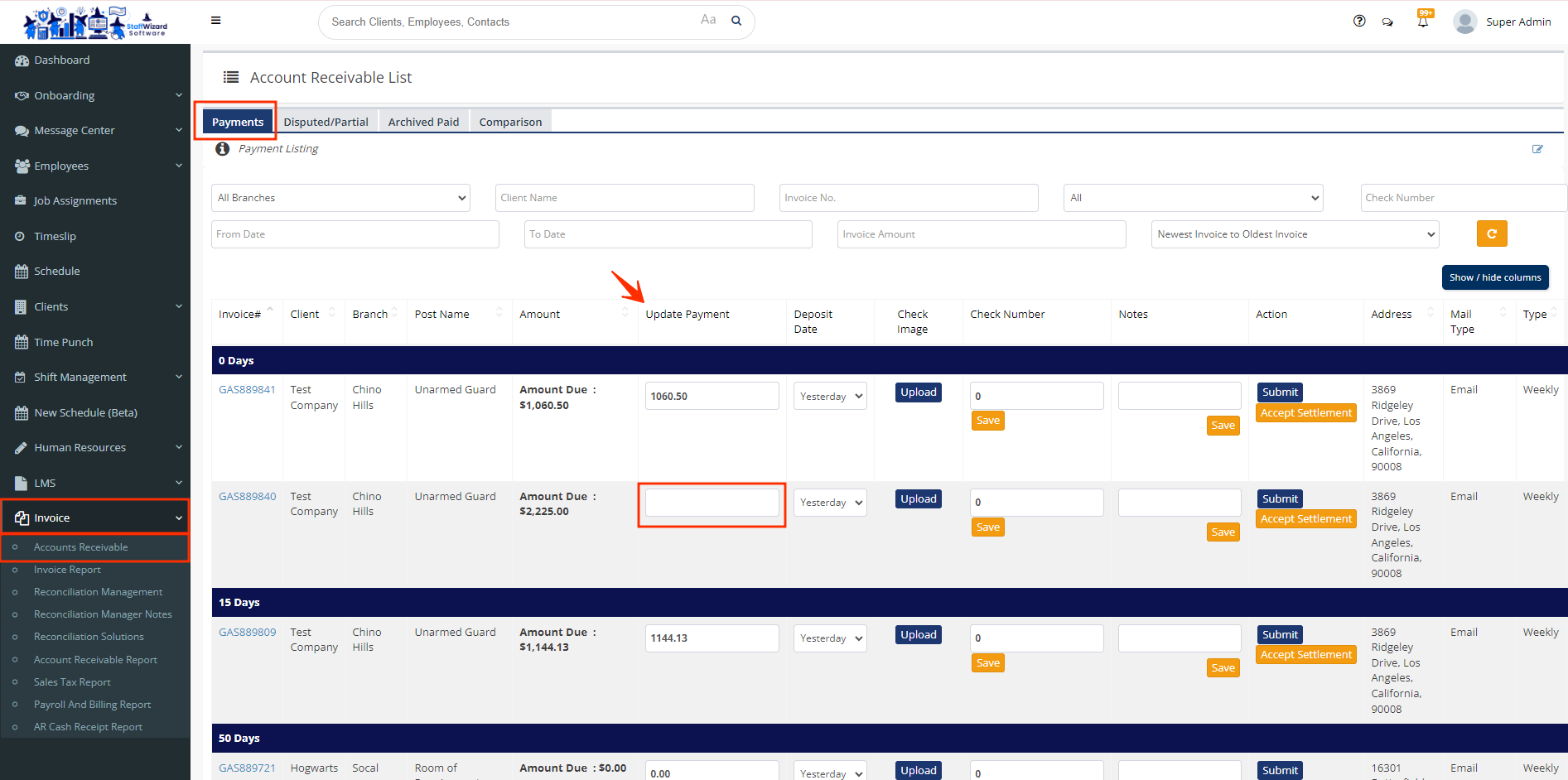Click the Super Admin avatar icon
The image size is (1568, 780).
(1464, 22)
